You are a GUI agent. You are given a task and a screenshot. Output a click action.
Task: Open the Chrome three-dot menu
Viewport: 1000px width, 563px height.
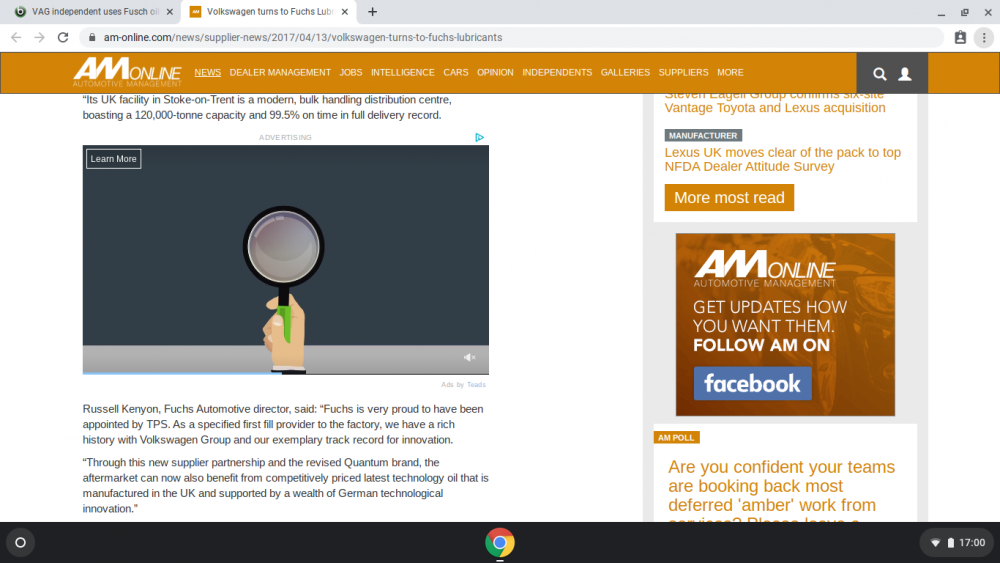coord(984,38)
